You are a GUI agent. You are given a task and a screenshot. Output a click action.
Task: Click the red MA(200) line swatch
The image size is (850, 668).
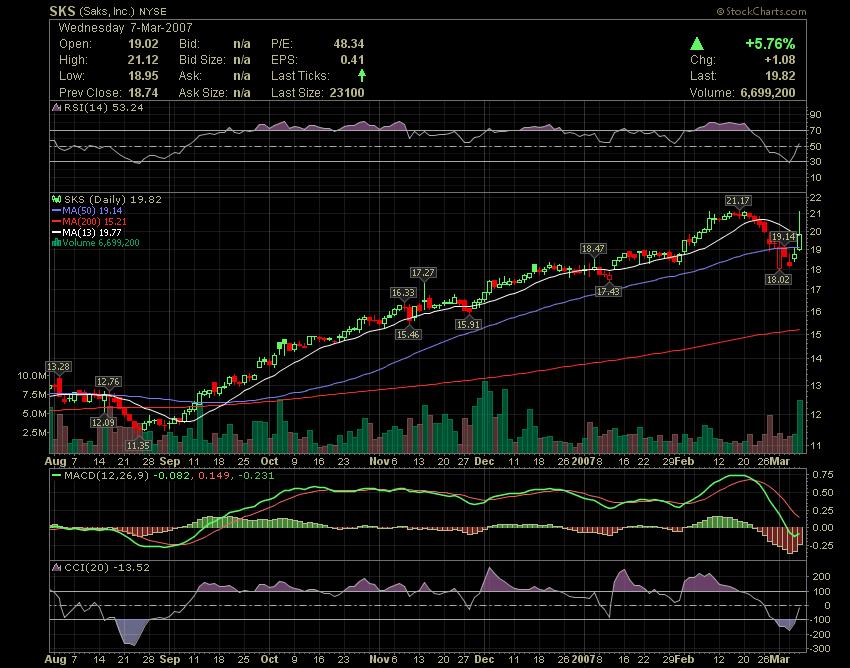(56, 221)
